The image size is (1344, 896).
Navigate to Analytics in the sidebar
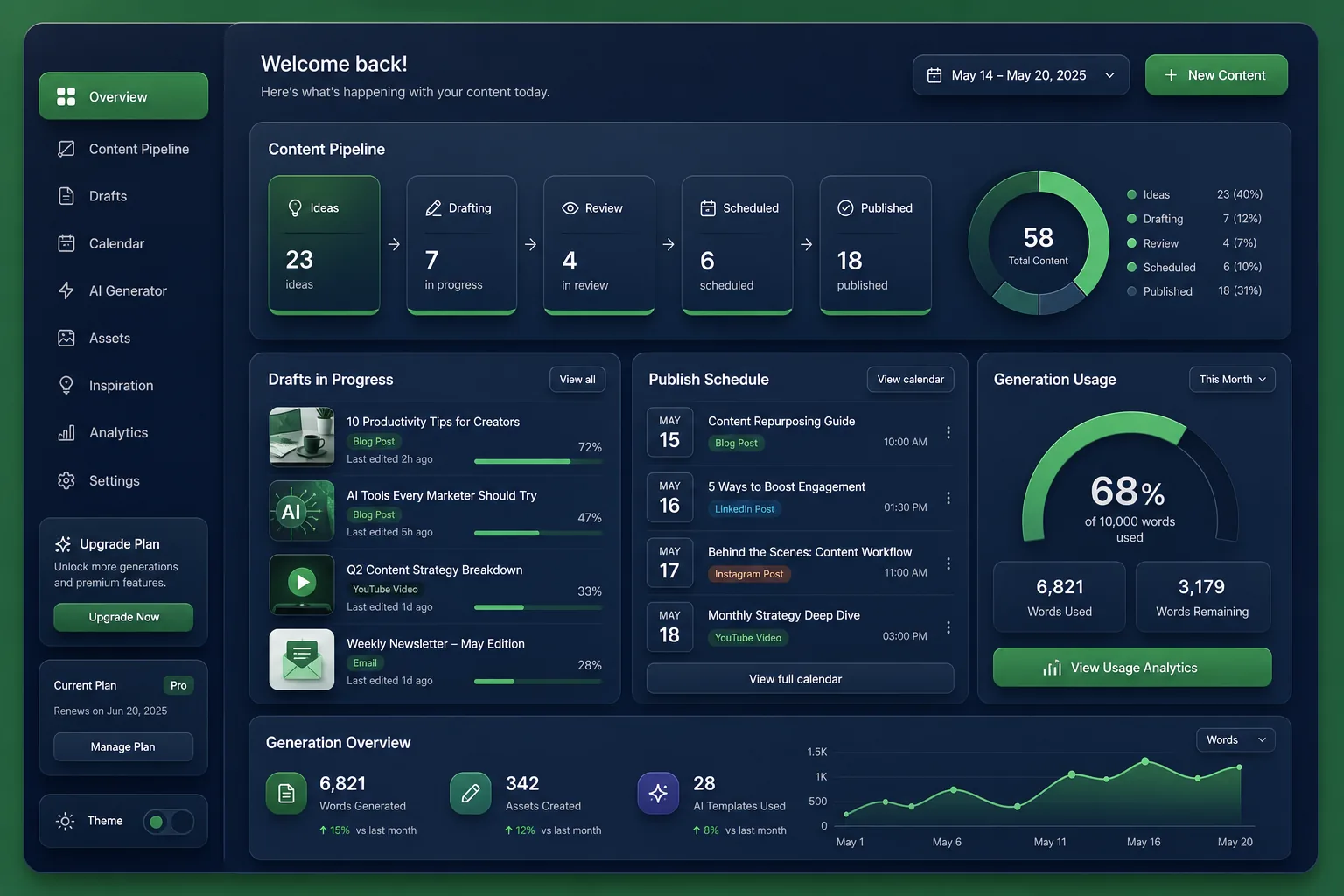pyautogui.click(x=123, y=432)
